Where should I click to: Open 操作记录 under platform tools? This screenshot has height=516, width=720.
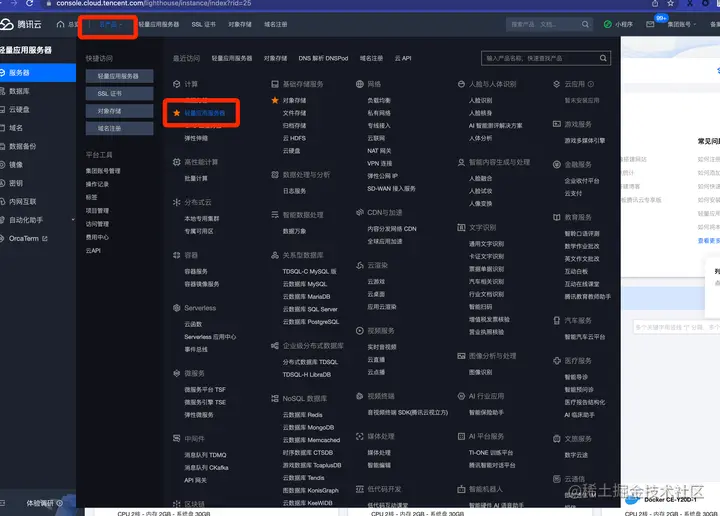(97, 184)
